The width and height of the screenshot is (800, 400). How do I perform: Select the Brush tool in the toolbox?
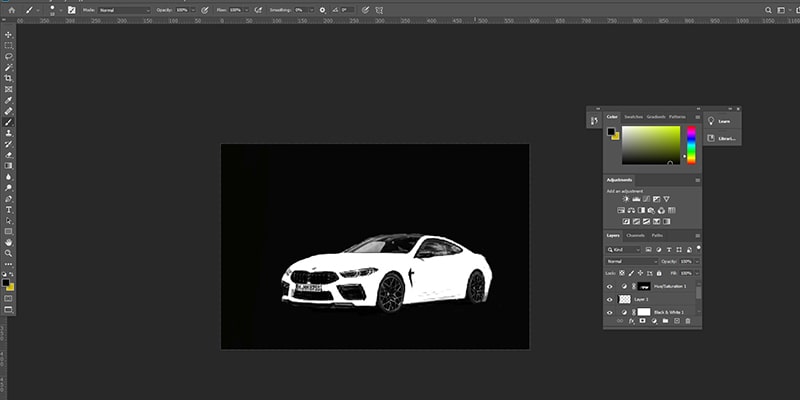[8, 122]
